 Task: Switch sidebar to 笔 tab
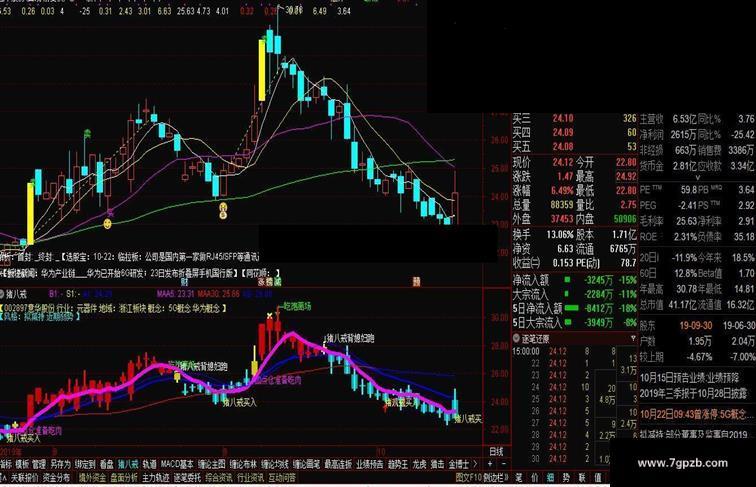pos(519,478)
